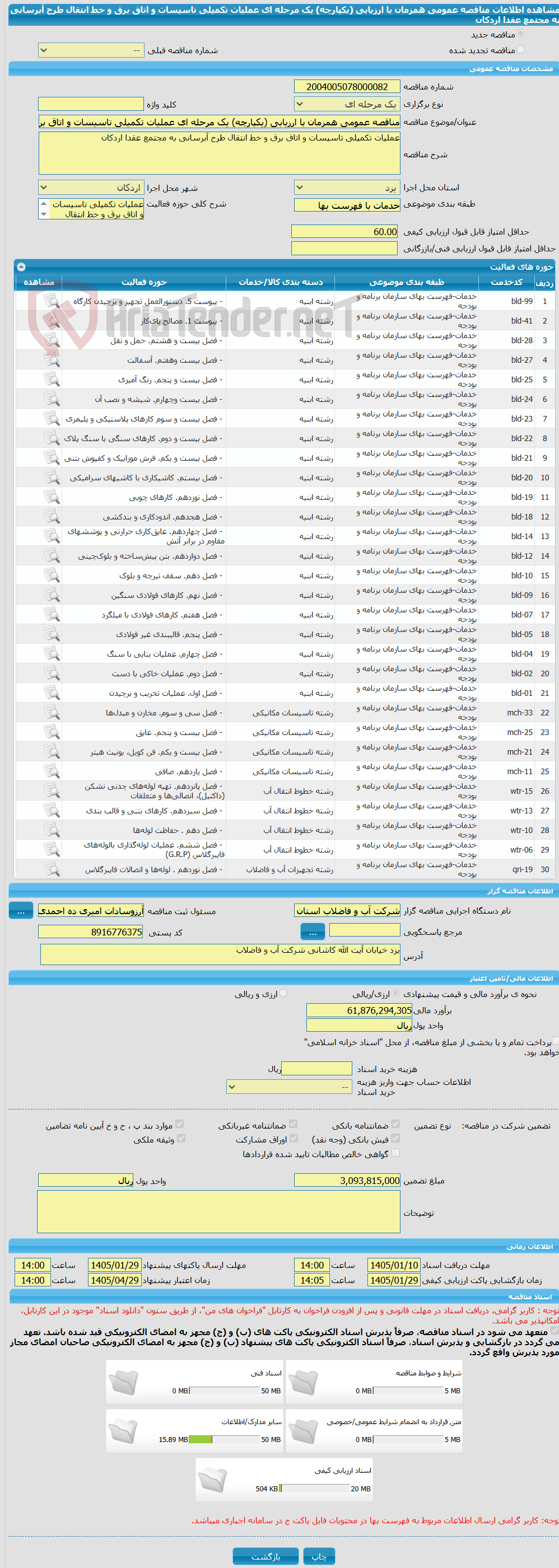Toggle the اوراق مشارکت checkbox
The image size is (559, 1568).
click(x=294, y=1138)
